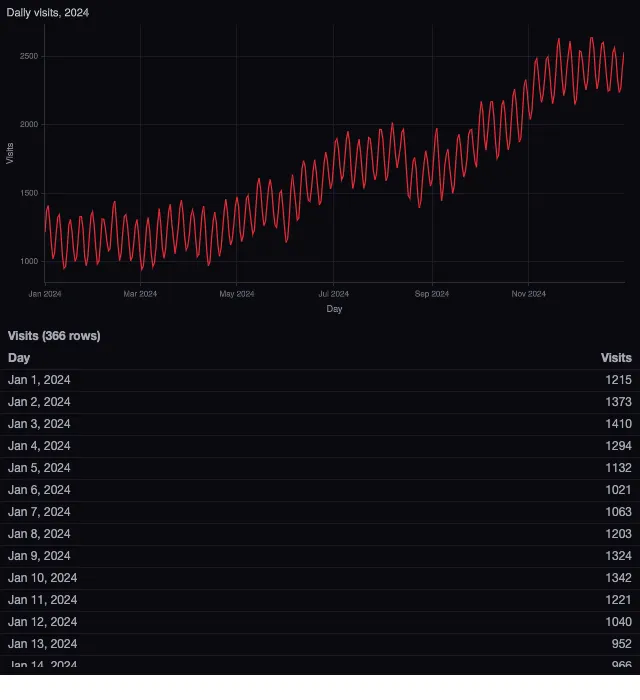Click the 2500 y-axis tick label

click(x=29, y=56)
